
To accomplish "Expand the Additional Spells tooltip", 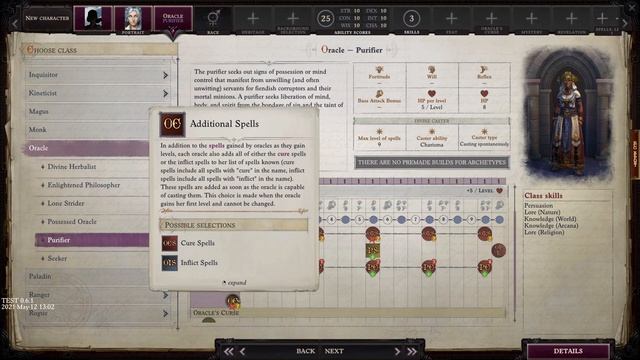I will (x=235, y=282).
